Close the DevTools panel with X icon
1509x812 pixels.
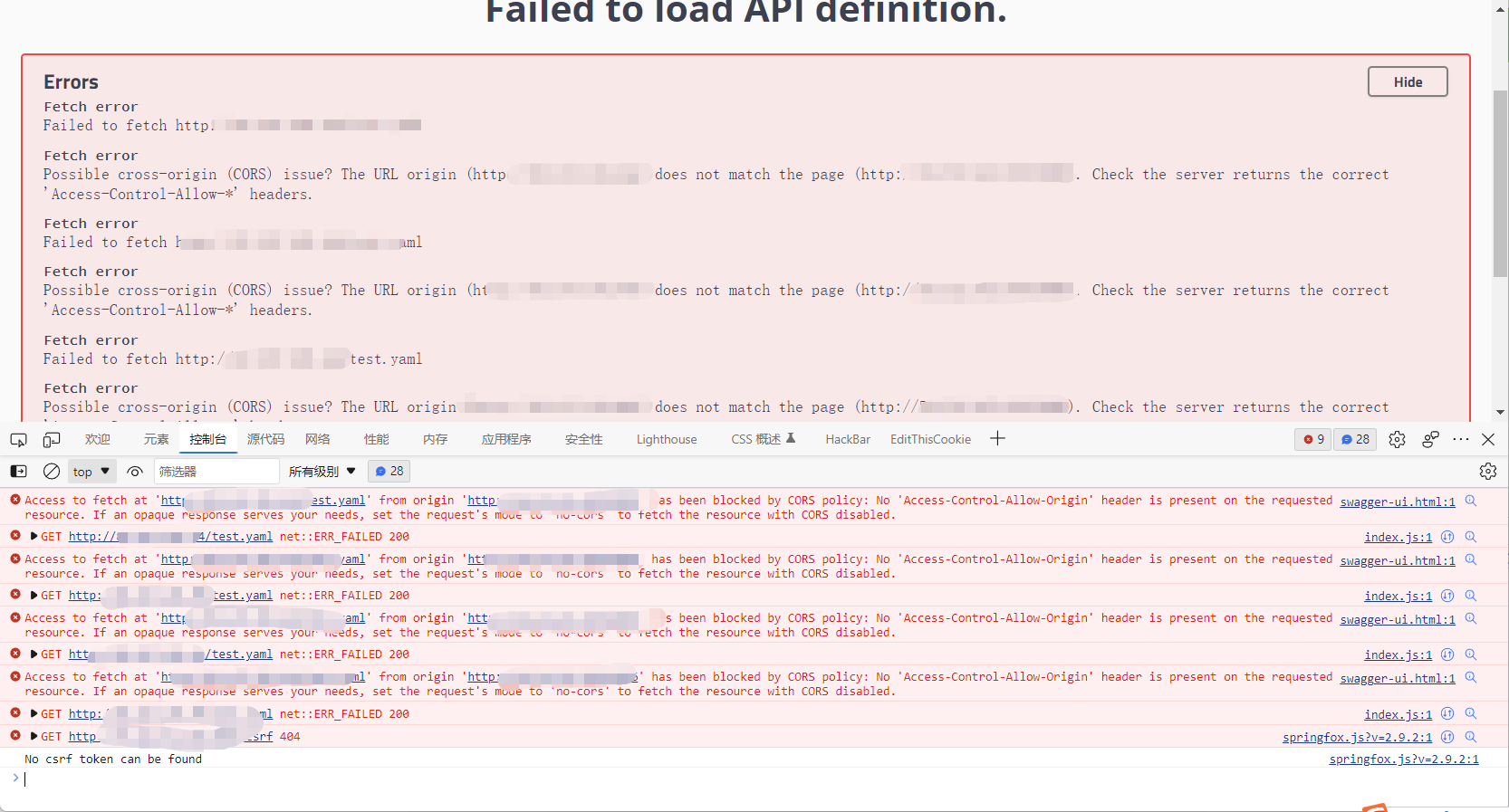(1488, 439)
